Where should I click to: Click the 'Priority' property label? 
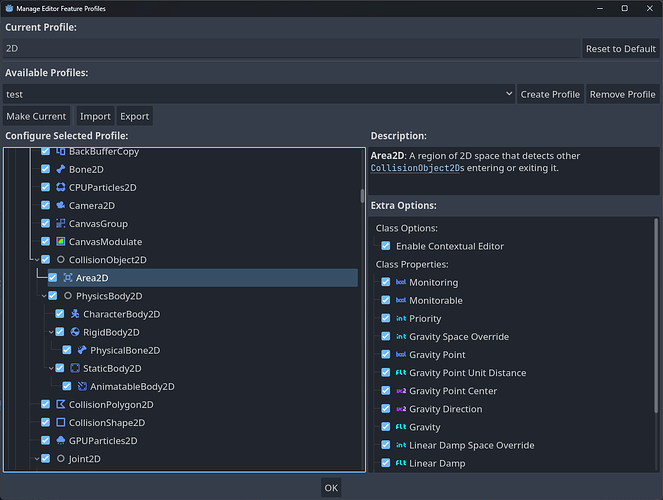pyautogui.click(x=425, y=318)
